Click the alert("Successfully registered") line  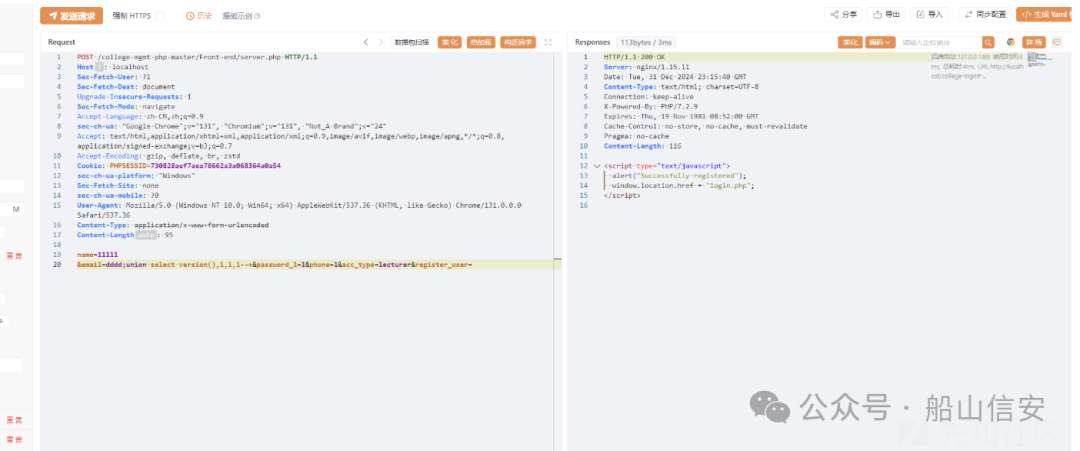click(678, 176)
